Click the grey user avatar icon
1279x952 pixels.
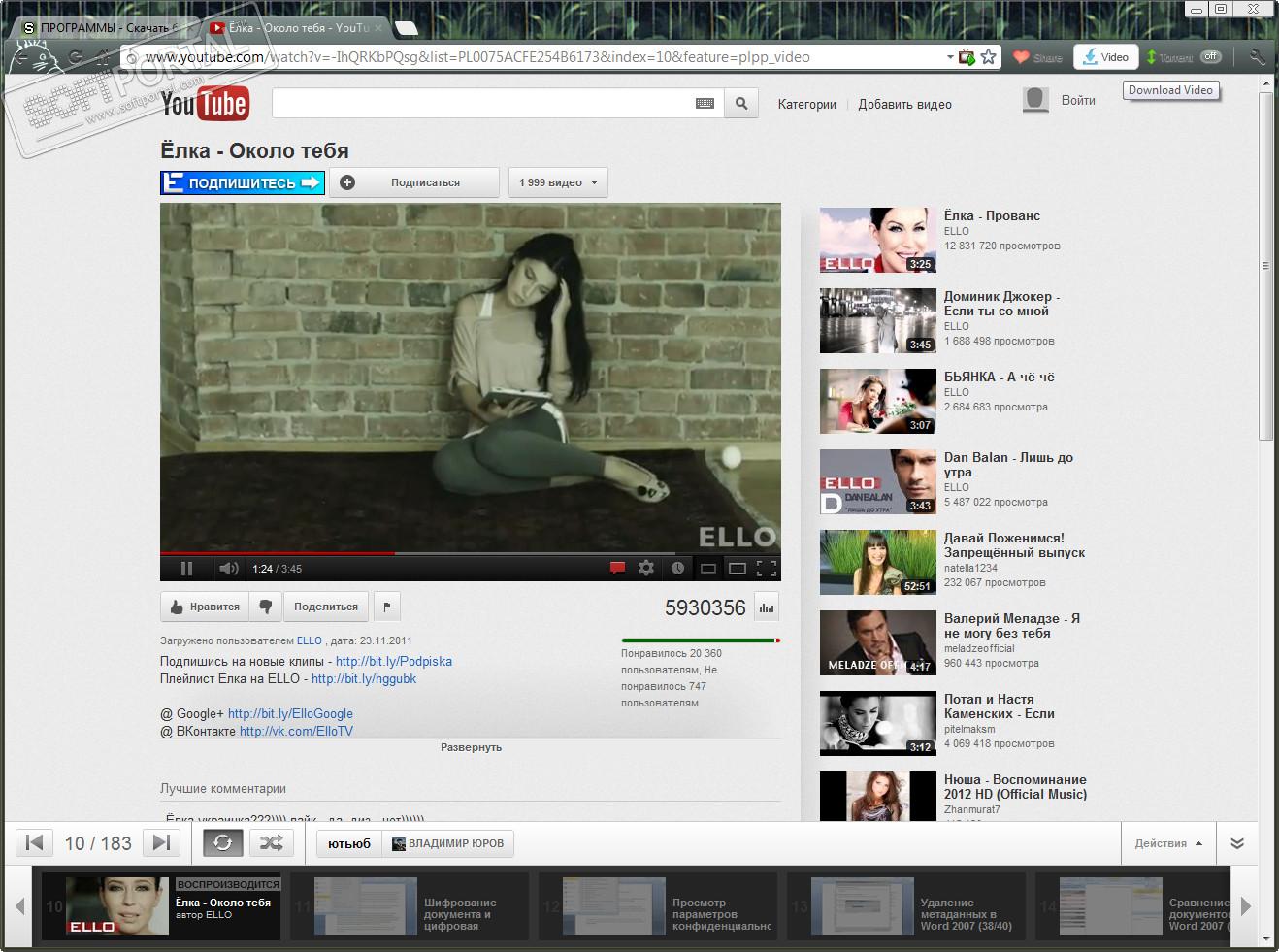pyautogui.click(x=1035, y=100)
